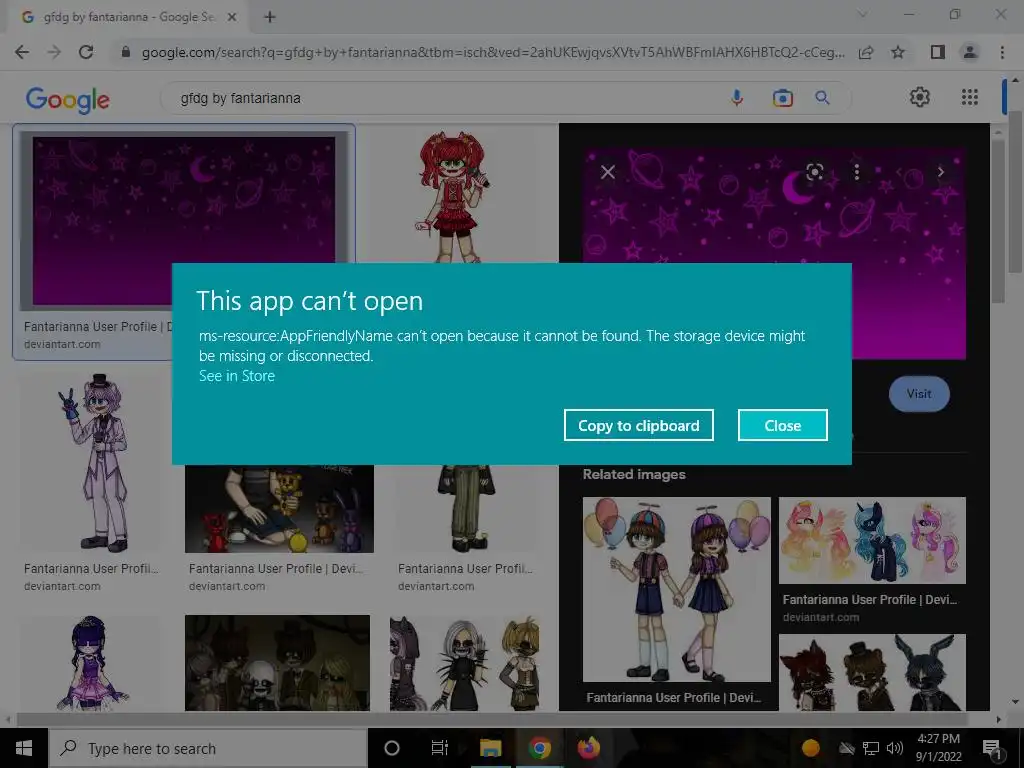Reload the page with refresh icon
This screenshot has width=1024, height=768.
(86, 52)
